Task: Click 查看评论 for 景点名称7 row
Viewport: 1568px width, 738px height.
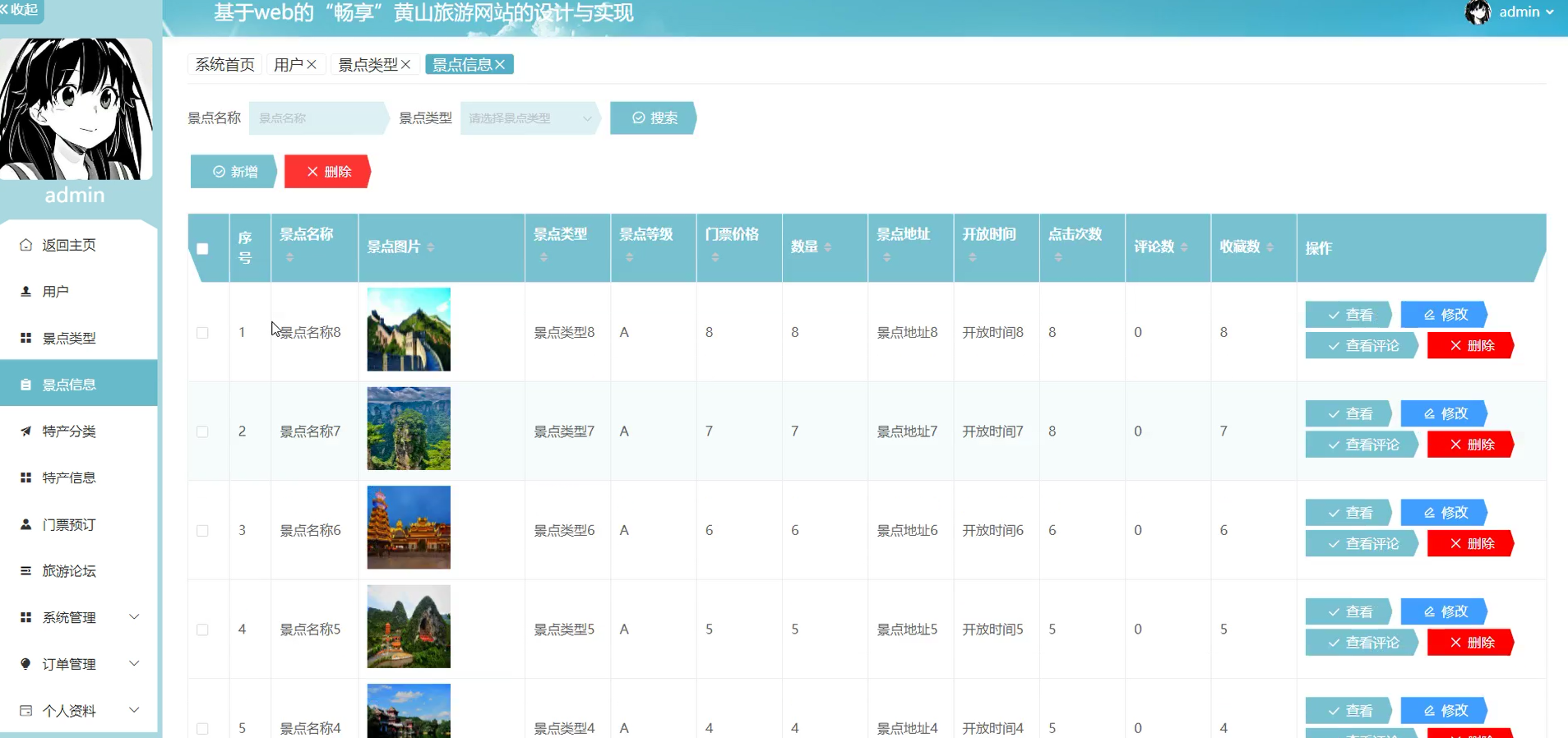Action: click(1362, 445)
